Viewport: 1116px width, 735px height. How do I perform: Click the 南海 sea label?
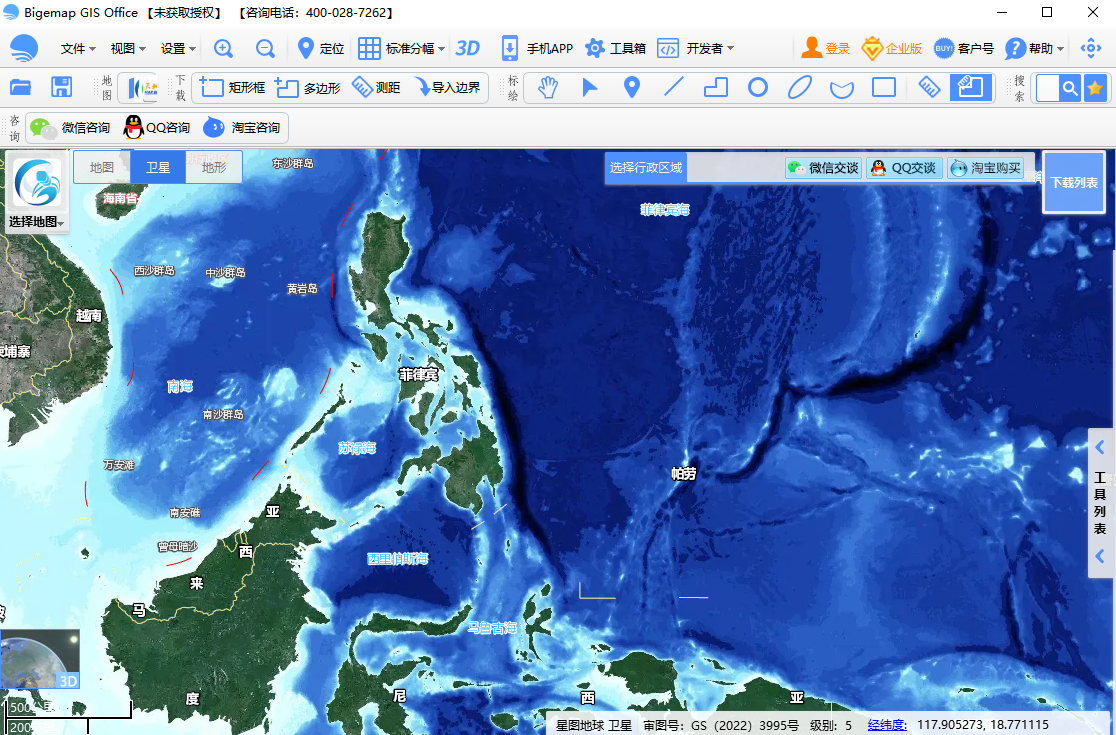180,386
